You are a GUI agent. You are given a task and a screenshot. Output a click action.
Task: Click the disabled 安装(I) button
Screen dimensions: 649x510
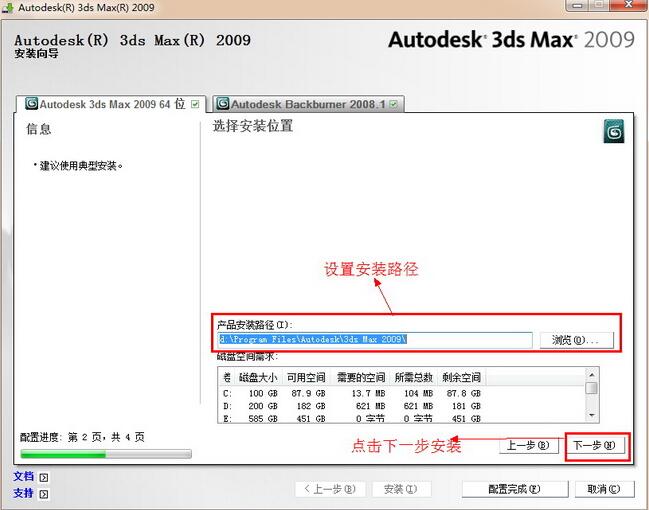[x=401, y=489]
